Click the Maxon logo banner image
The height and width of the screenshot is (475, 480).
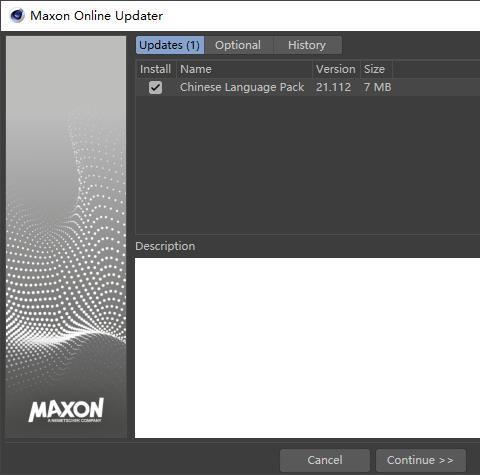[66, 237]
